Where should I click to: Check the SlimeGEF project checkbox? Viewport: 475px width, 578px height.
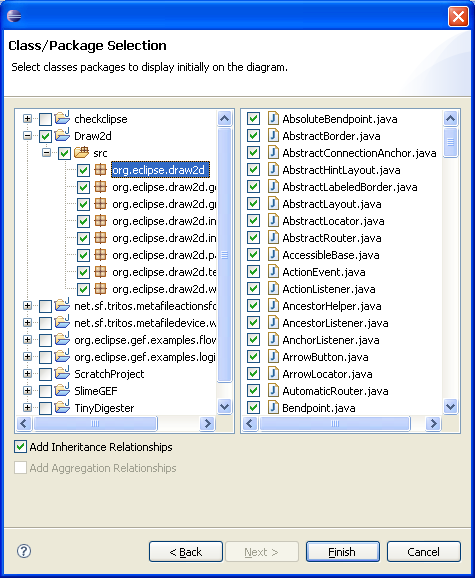45,391
